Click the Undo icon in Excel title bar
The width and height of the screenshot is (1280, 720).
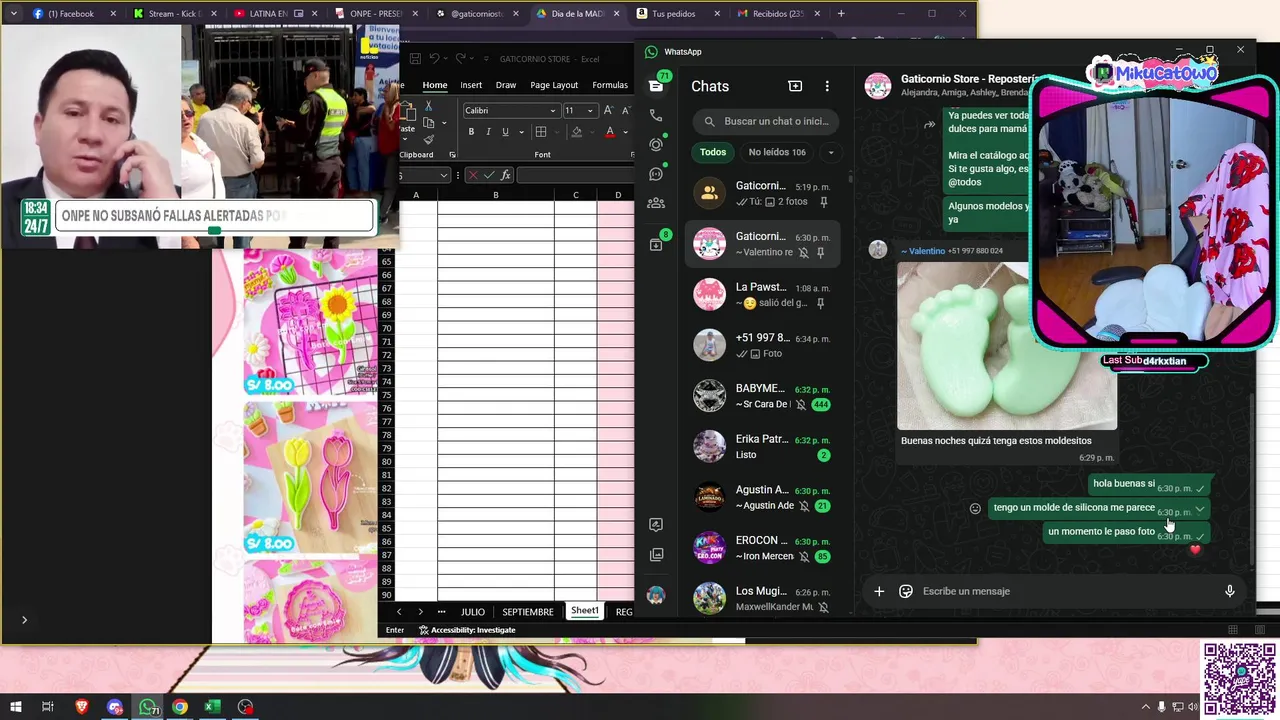(x=434, y=59)
